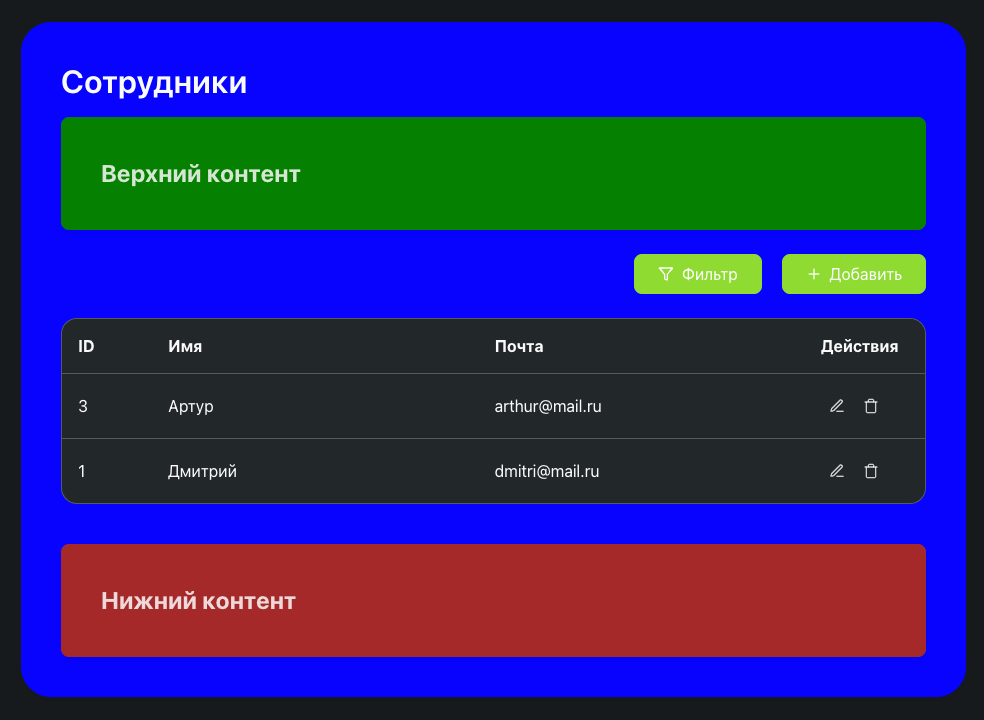
Task: Click the trash icon for Дмитрий
Action: click(871, 471)
